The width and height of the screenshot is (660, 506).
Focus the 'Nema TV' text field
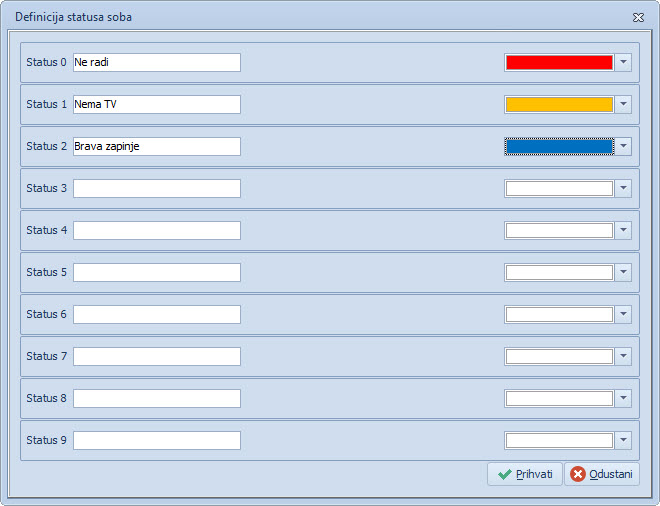click(x=156, y=104)
